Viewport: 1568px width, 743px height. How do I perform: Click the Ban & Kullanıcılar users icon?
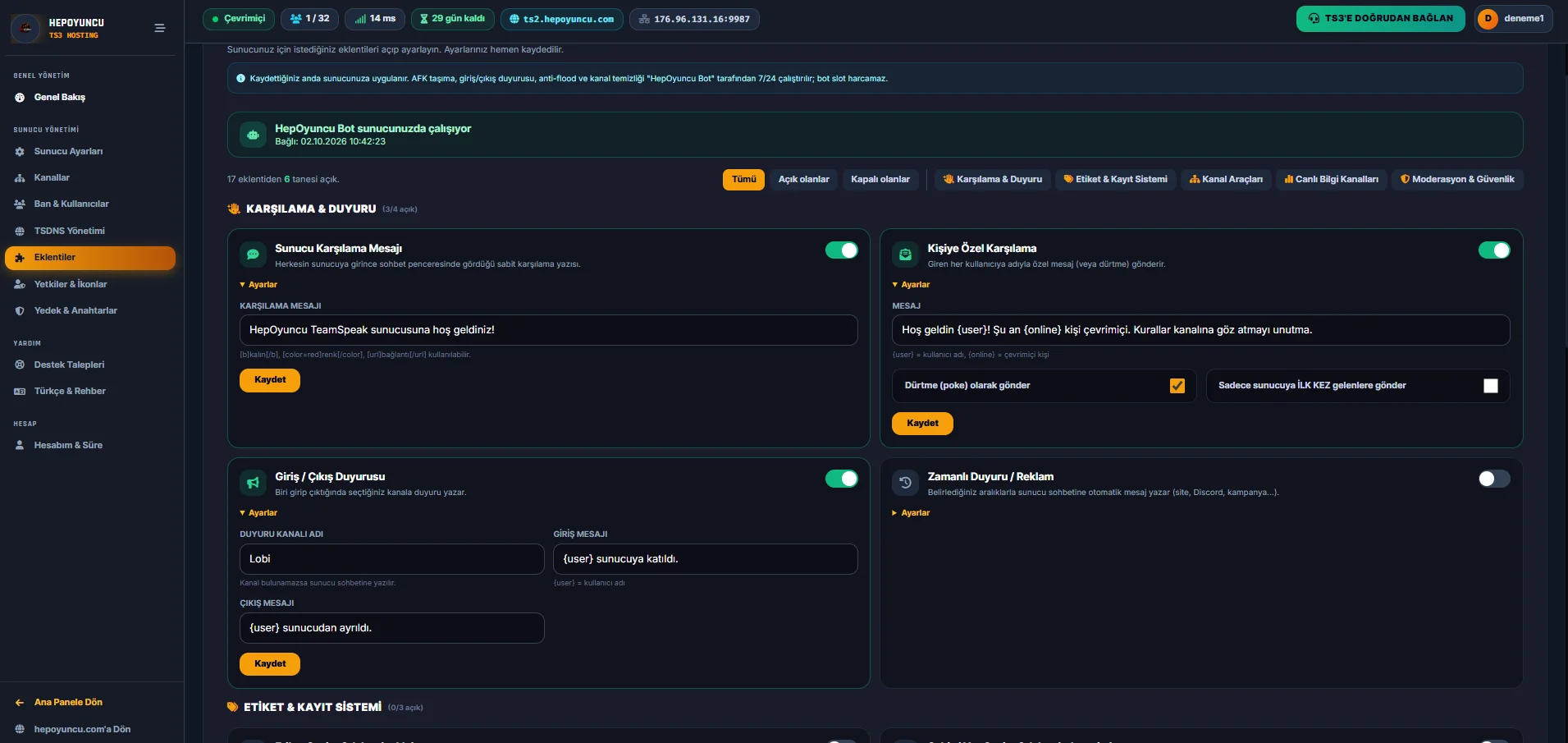click(20, 204)
